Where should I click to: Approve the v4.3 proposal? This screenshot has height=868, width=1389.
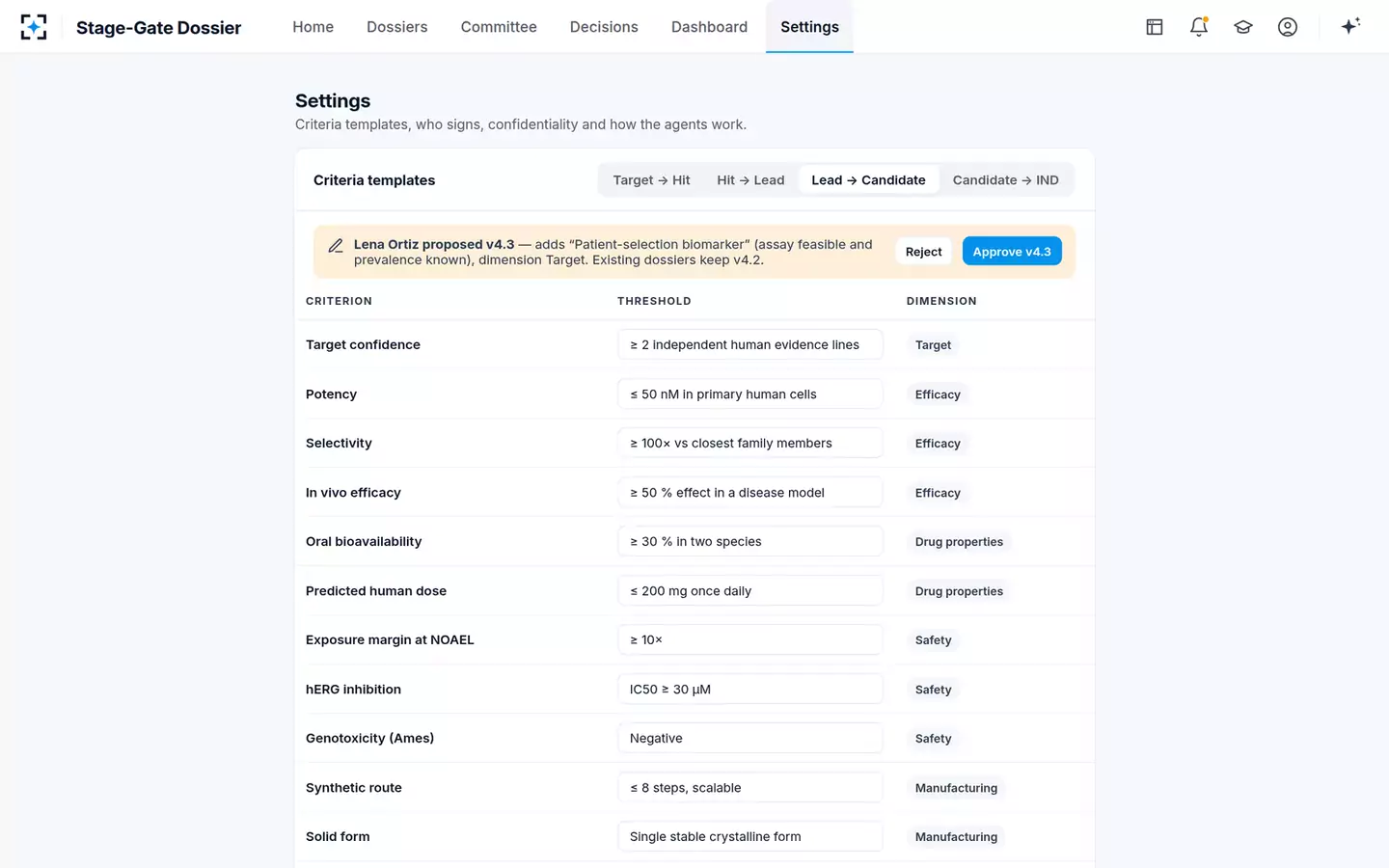[1012, 252]
